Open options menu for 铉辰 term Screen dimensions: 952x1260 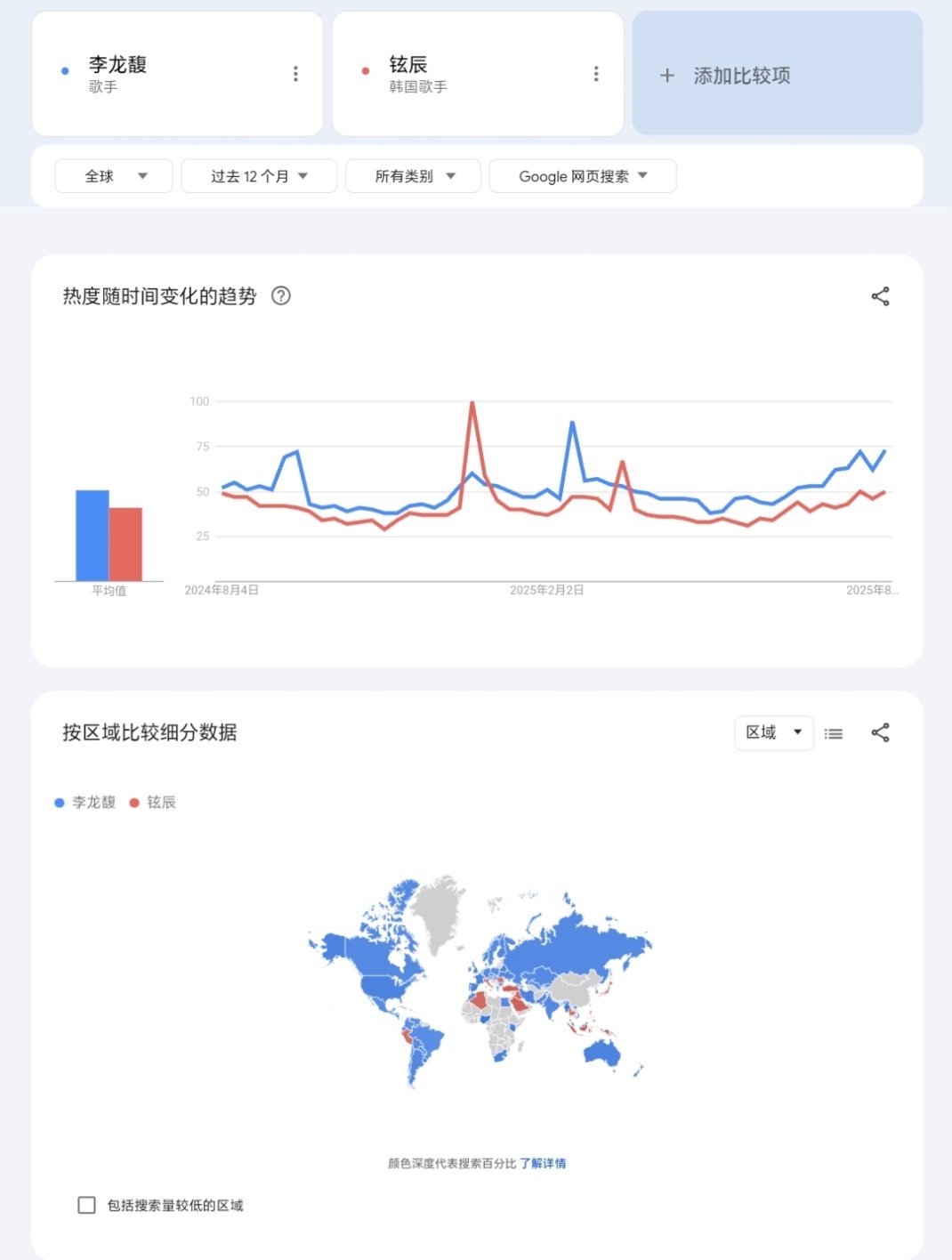coord(596,74)
